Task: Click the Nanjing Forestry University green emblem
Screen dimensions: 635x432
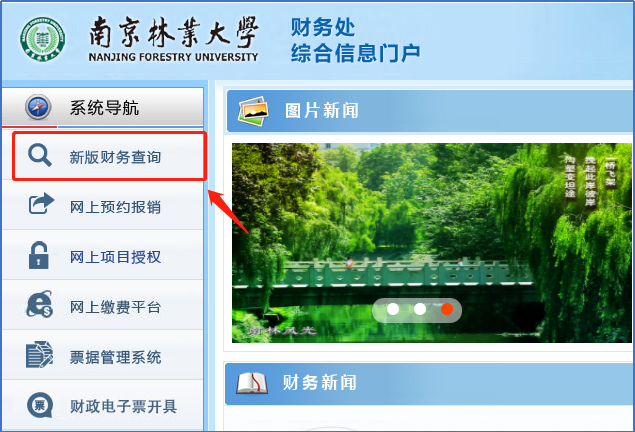Action: coord(43,39)
